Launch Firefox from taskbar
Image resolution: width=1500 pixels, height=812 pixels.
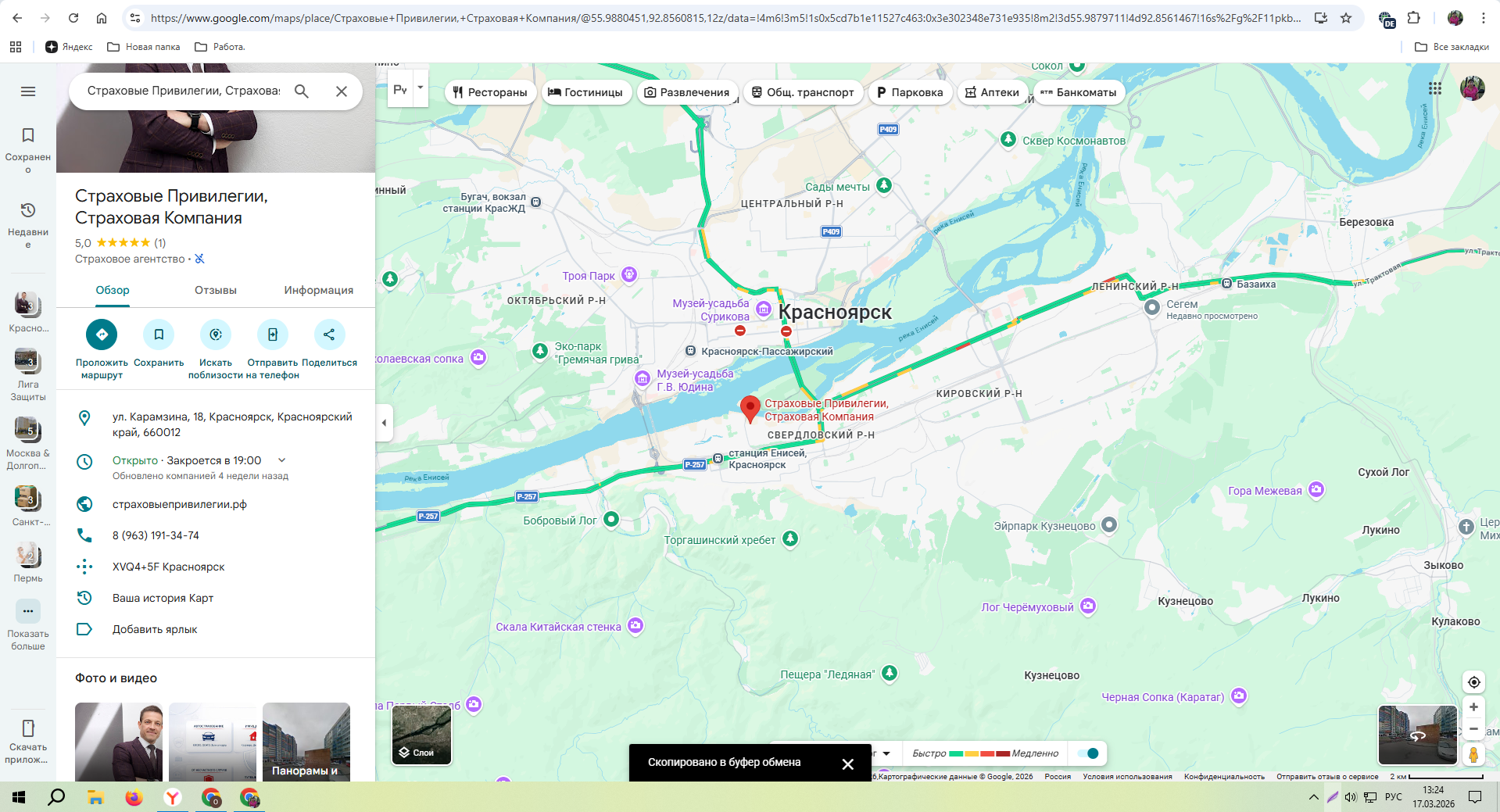click(134, 797)
